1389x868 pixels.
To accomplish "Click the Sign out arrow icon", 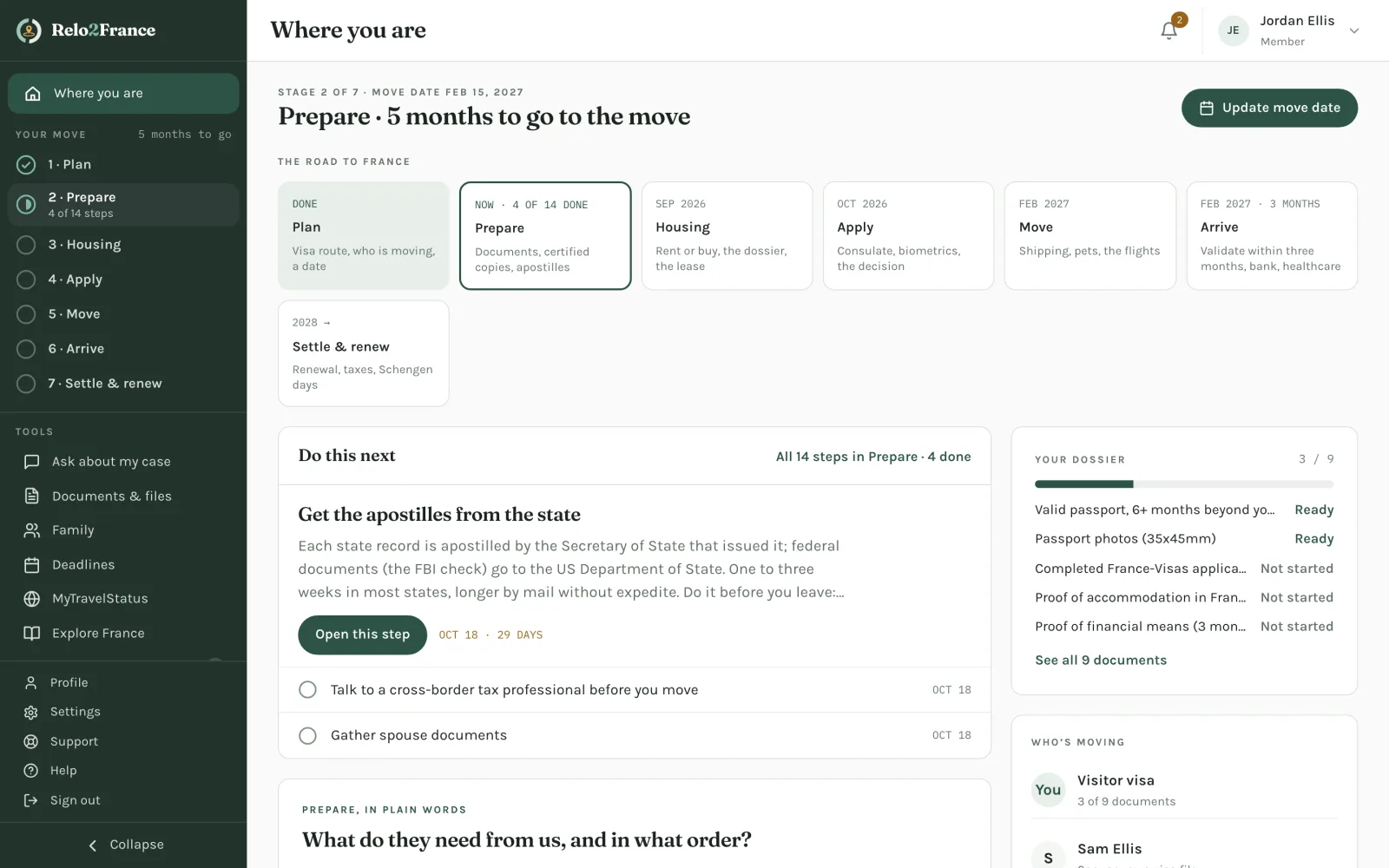I will (31, 800).
